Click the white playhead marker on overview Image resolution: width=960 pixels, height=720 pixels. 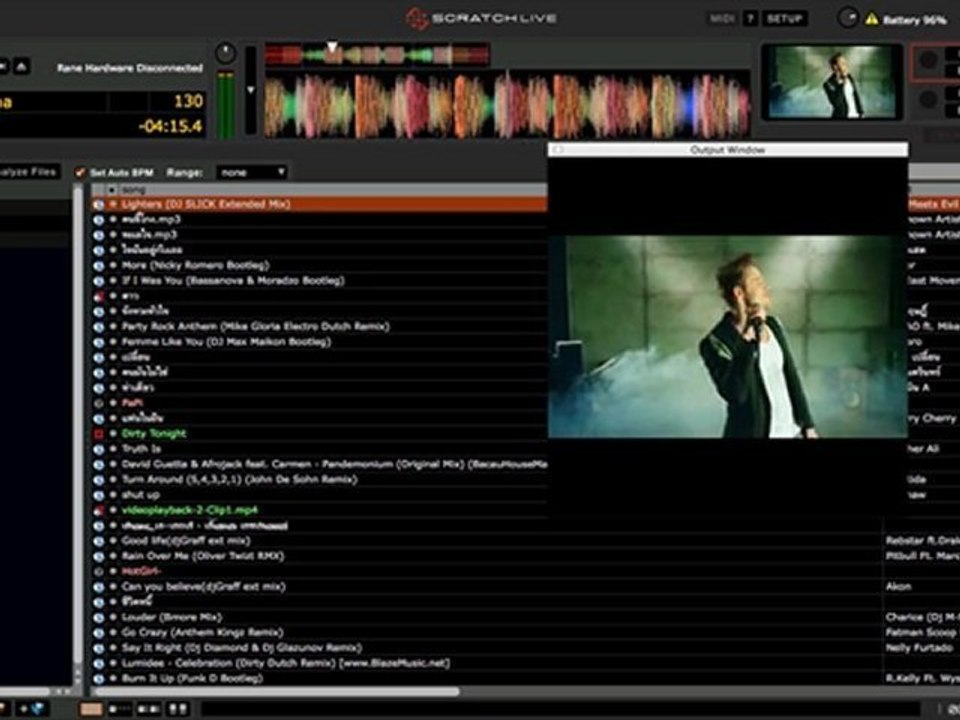[332, 47]
